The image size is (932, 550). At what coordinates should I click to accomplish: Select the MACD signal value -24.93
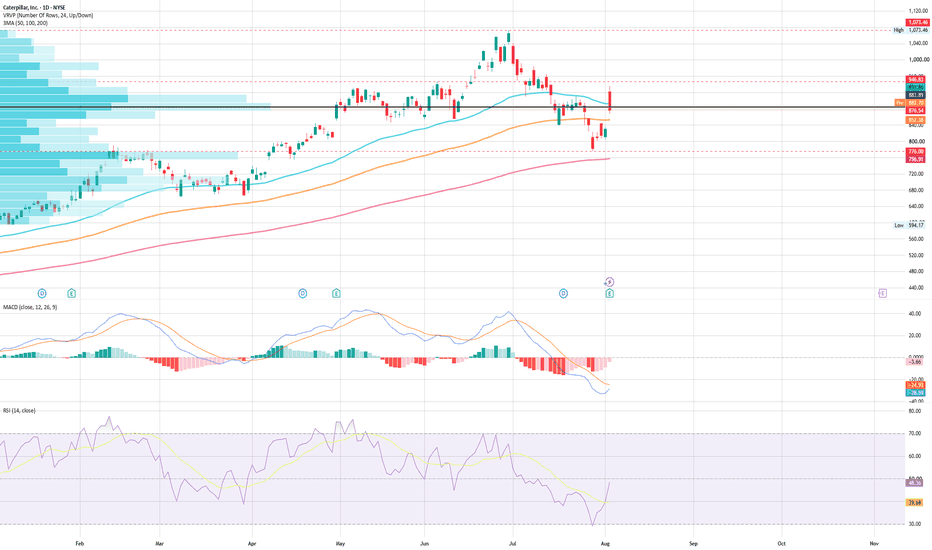click(915, 385)
